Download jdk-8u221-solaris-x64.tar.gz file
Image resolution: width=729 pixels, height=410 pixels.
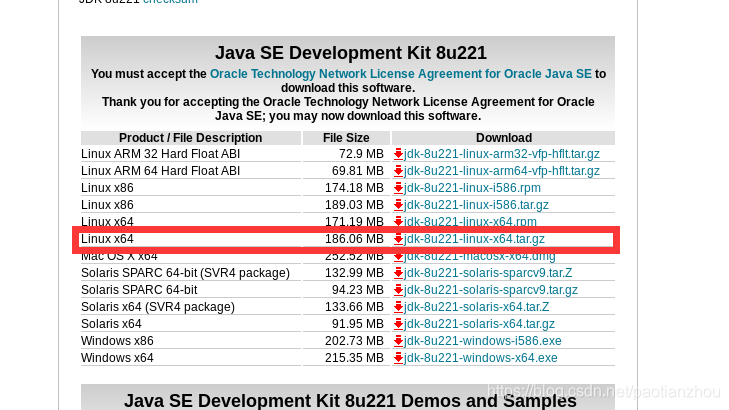click(479, 324)
